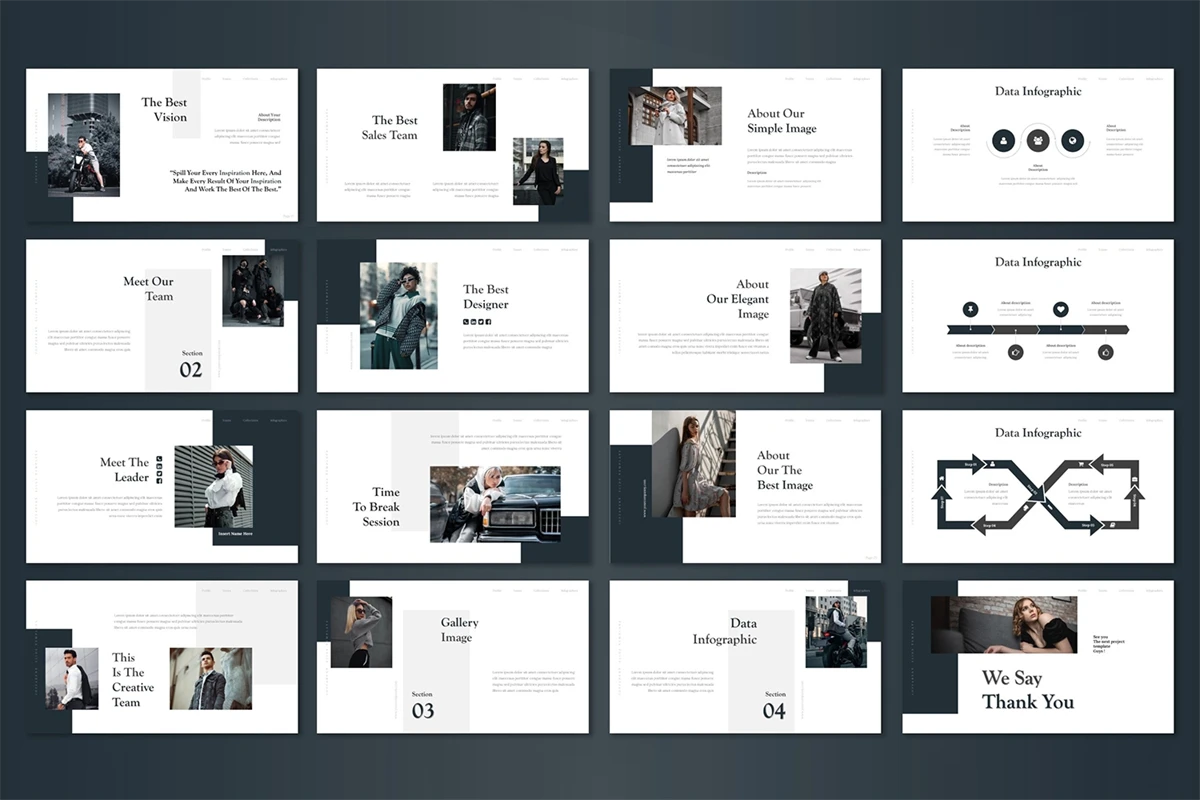Click the Twitter icon under The Best Designer
Image resolution: width=1200 pixels, height=800 pixels.
pos(481,322)
